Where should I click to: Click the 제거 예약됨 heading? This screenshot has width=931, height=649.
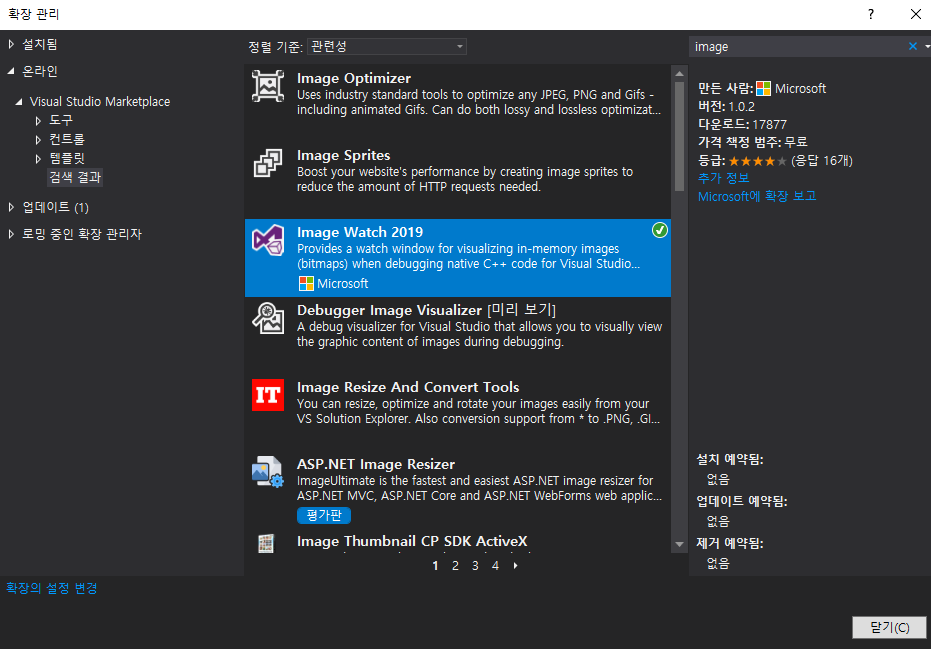coord(730,543)
